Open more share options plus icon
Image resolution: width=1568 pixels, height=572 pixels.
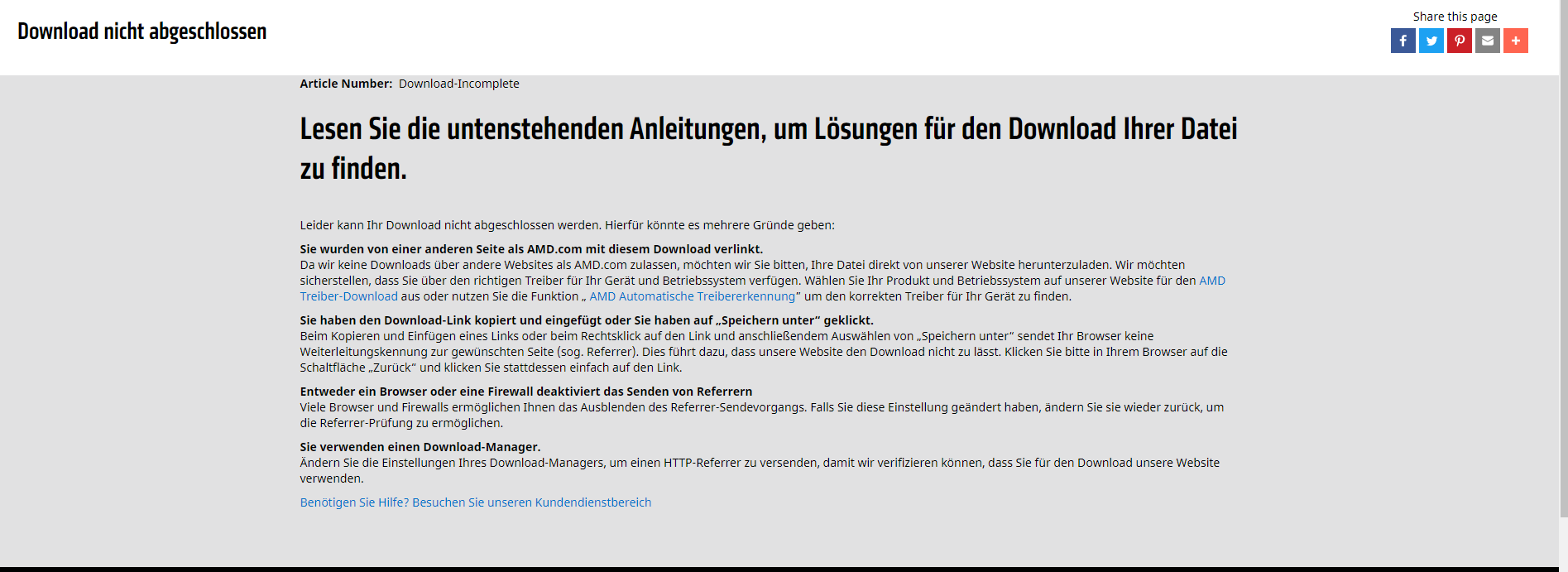point(1515,41)
